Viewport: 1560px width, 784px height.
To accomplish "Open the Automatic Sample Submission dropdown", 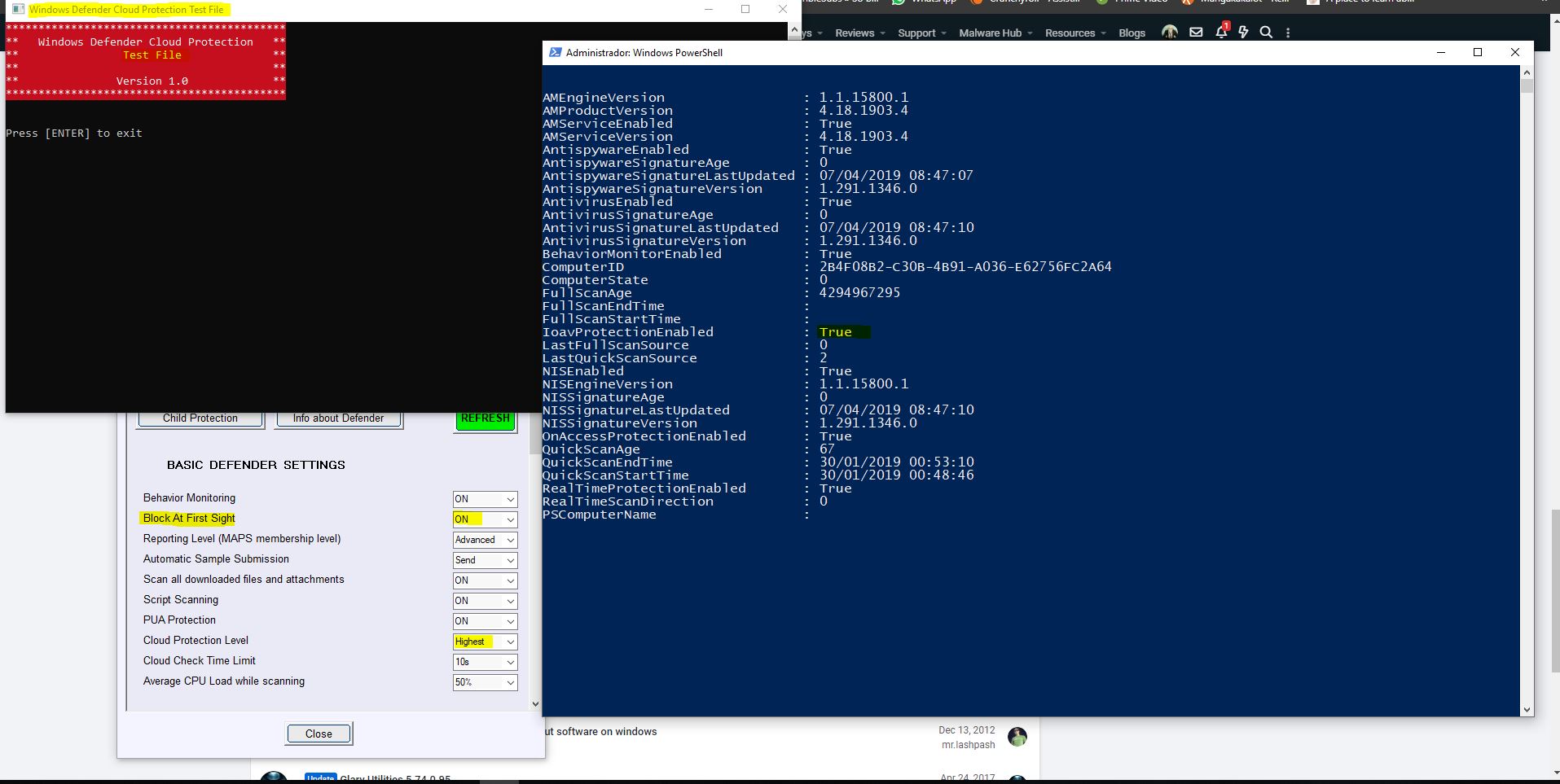I will click(485, 560).
